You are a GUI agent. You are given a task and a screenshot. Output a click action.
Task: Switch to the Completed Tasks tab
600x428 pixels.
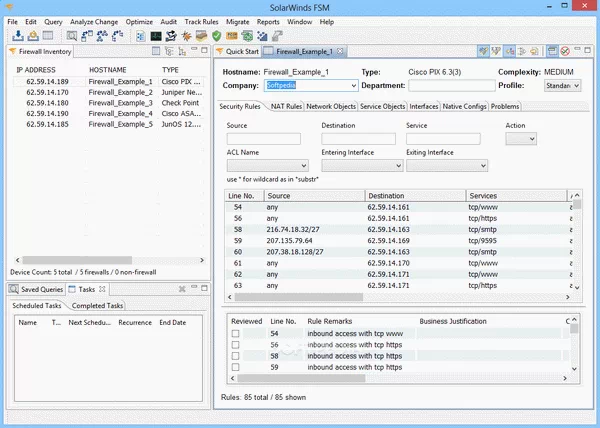pos(97,306)
